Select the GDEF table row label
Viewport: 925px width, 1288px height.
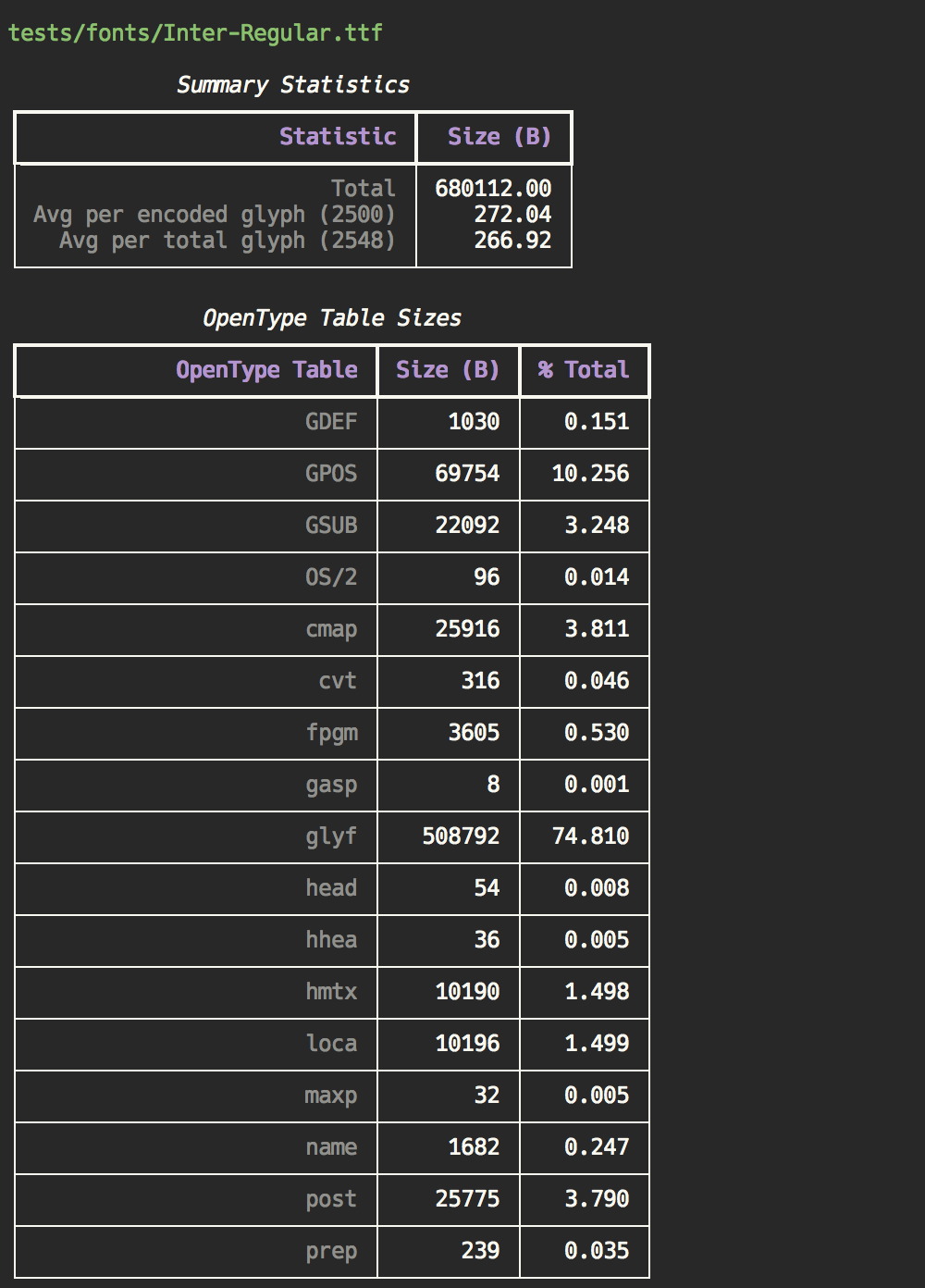[330, 422]
